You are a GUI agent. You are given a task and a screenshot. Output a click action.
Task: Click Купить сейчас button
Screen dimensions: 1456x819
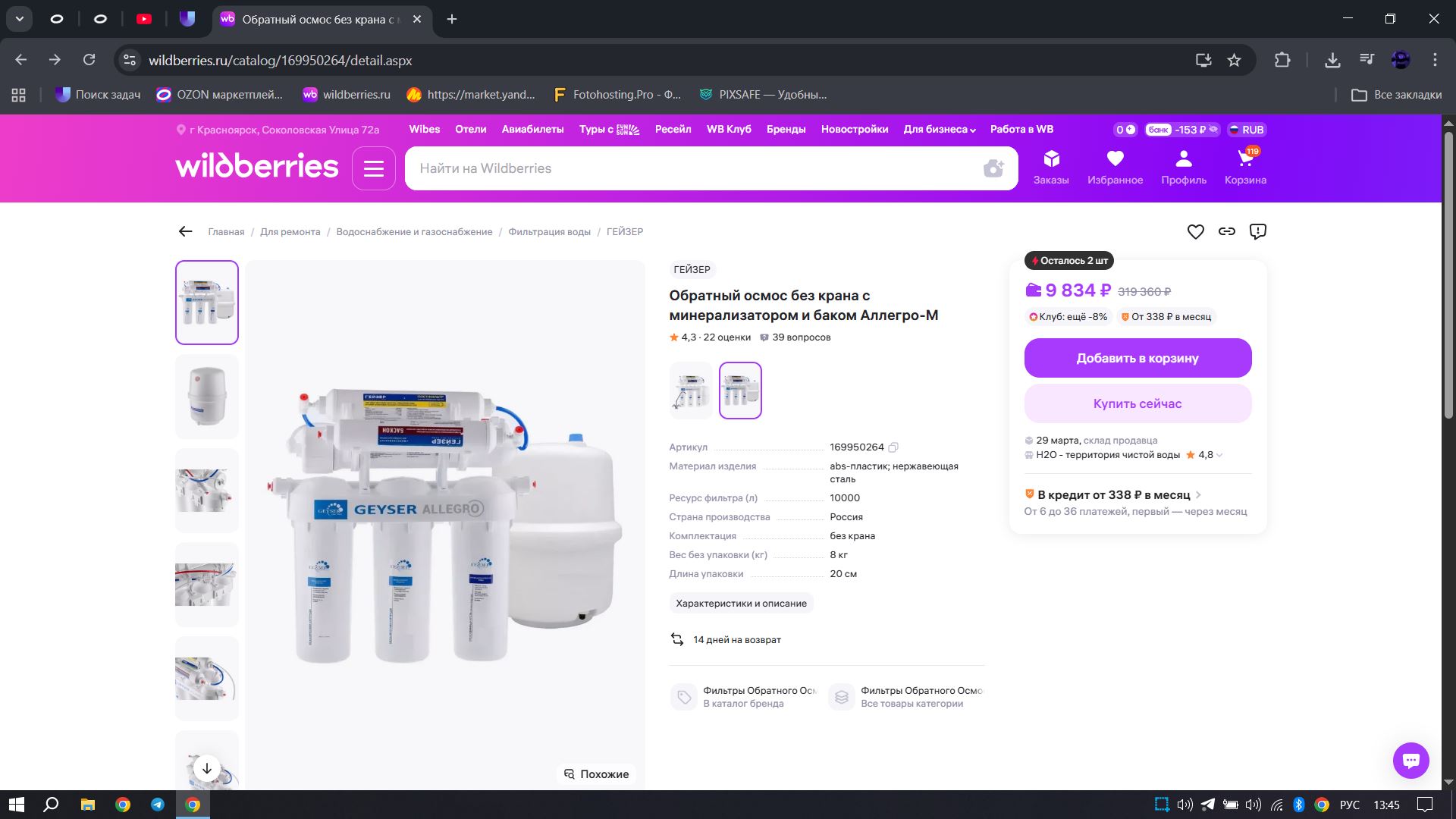click(x=1137, y=403)
